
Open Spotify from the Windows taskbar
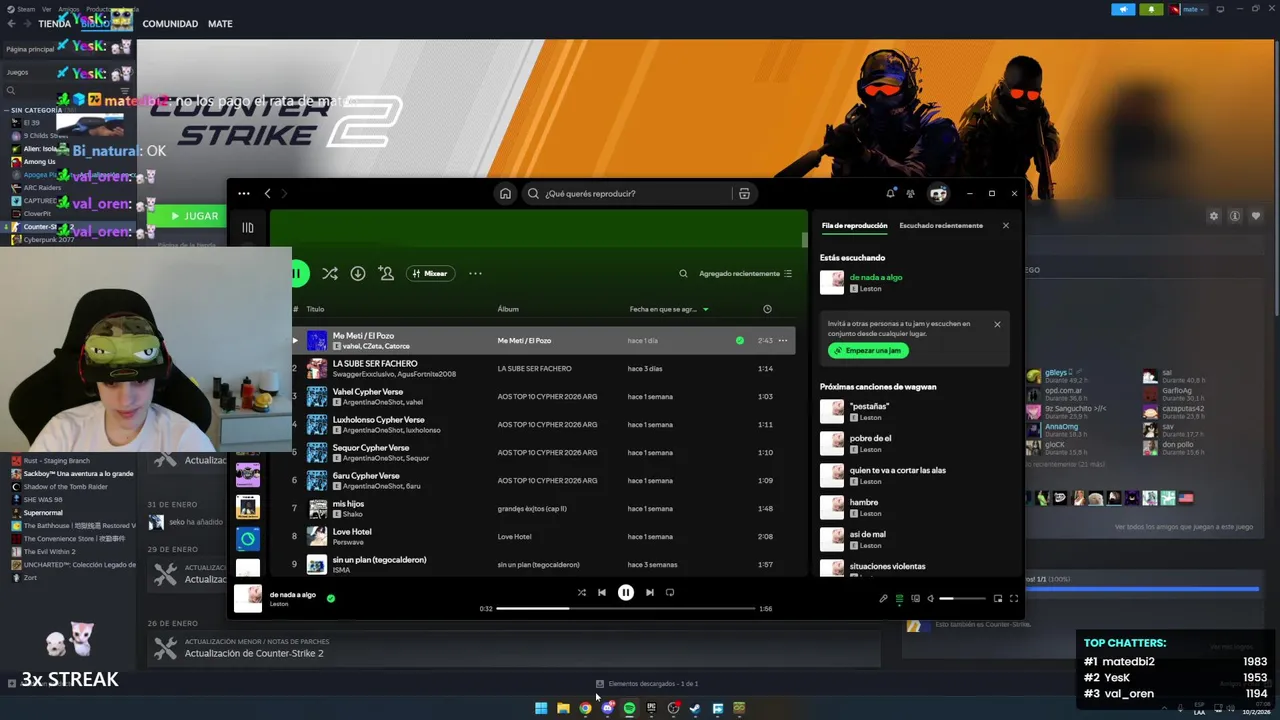click(x=629, y=708)
